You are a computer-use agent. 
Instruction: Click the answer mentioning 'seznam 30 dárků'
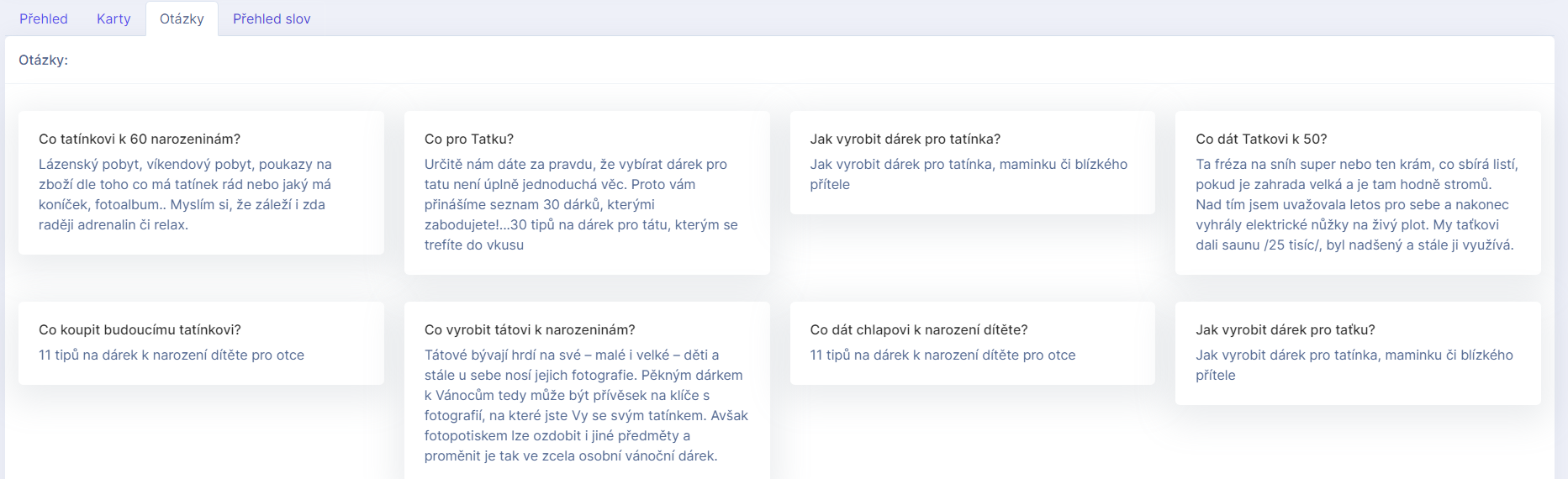pyautogui.click(x=582, y=204)
